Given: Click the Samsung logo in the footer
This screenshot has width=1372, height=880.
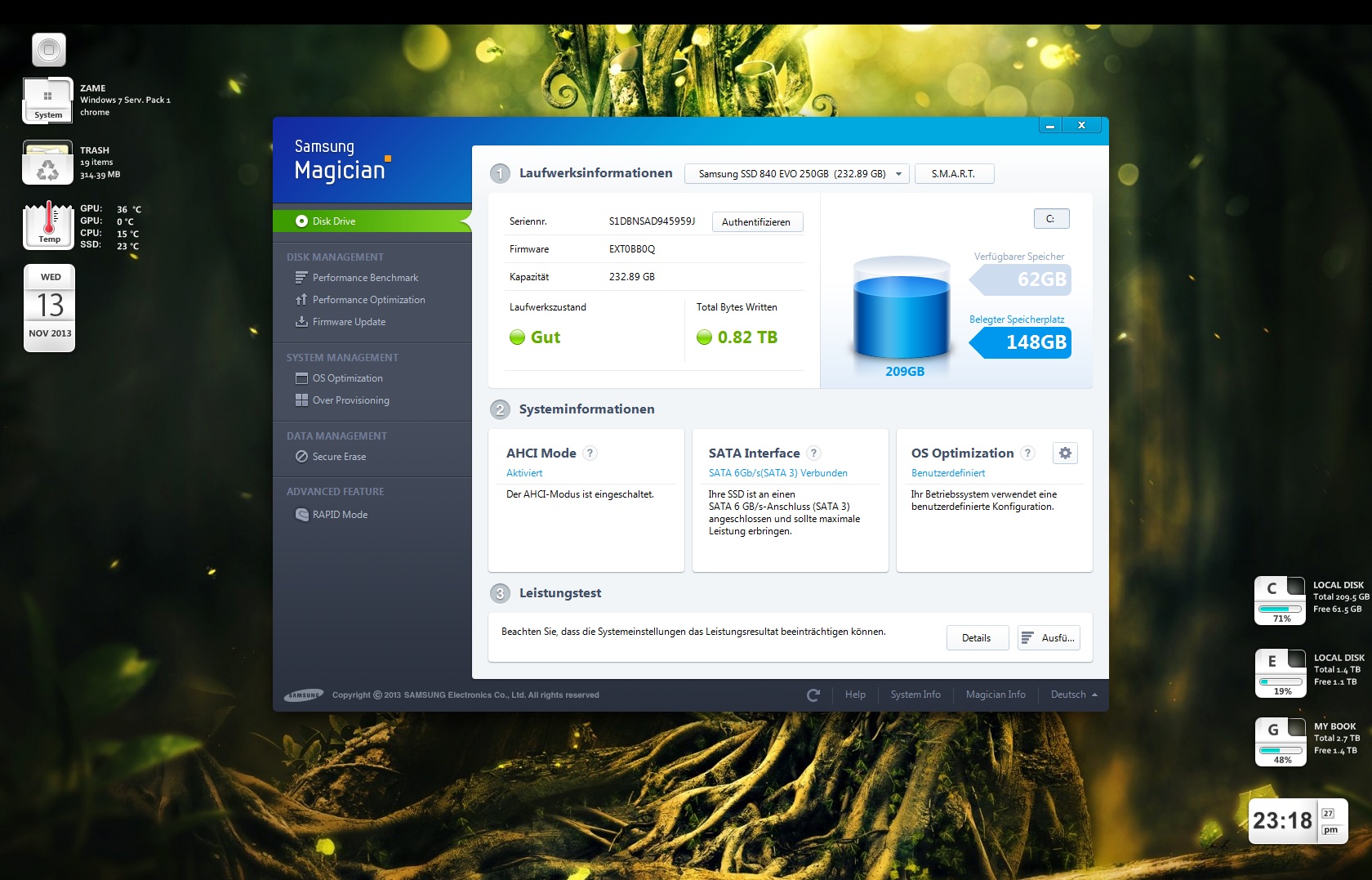Looking at the screenshot, I should (303, 695).
